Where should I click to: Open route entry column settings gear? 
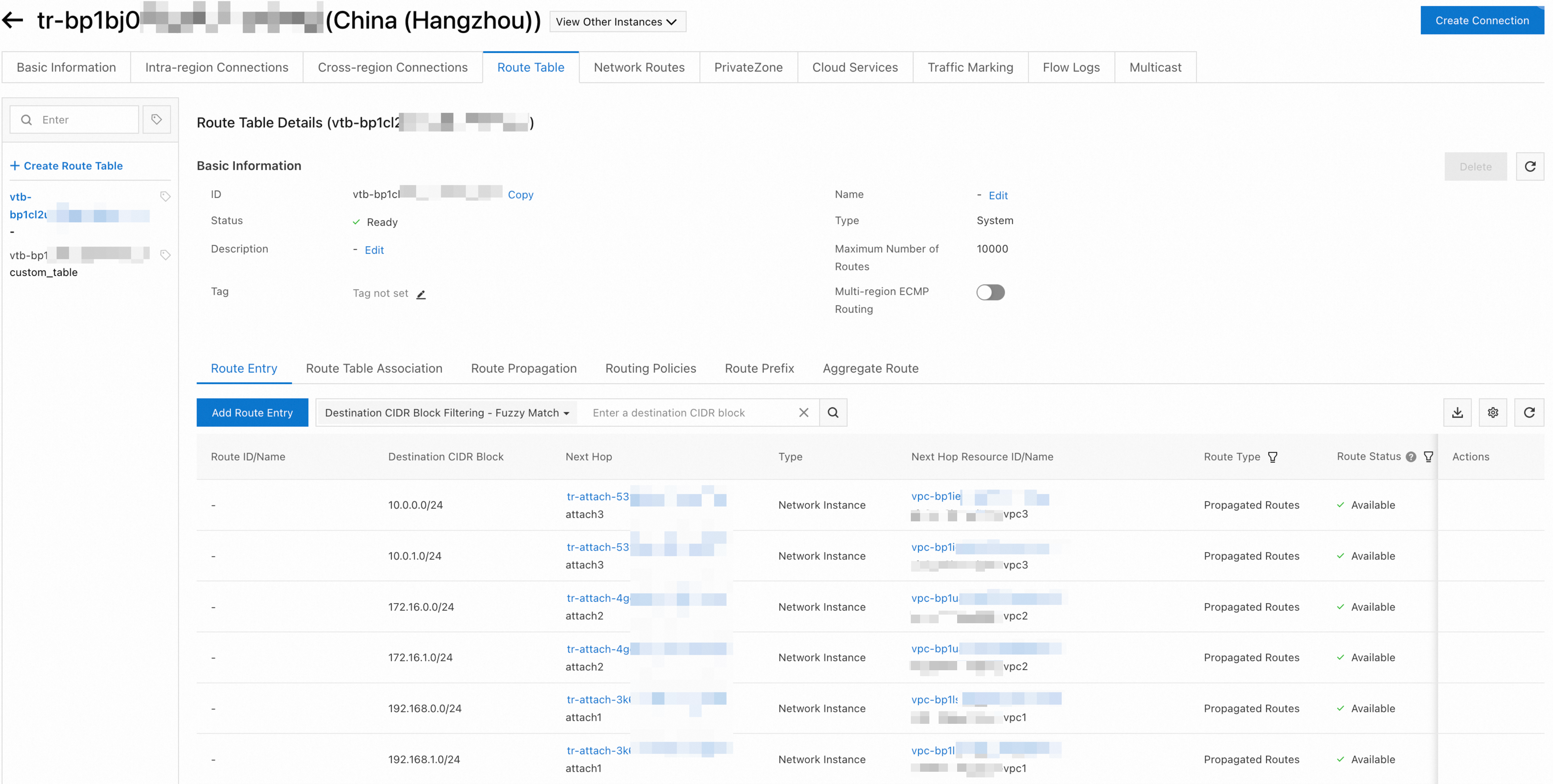[1493, 413]
